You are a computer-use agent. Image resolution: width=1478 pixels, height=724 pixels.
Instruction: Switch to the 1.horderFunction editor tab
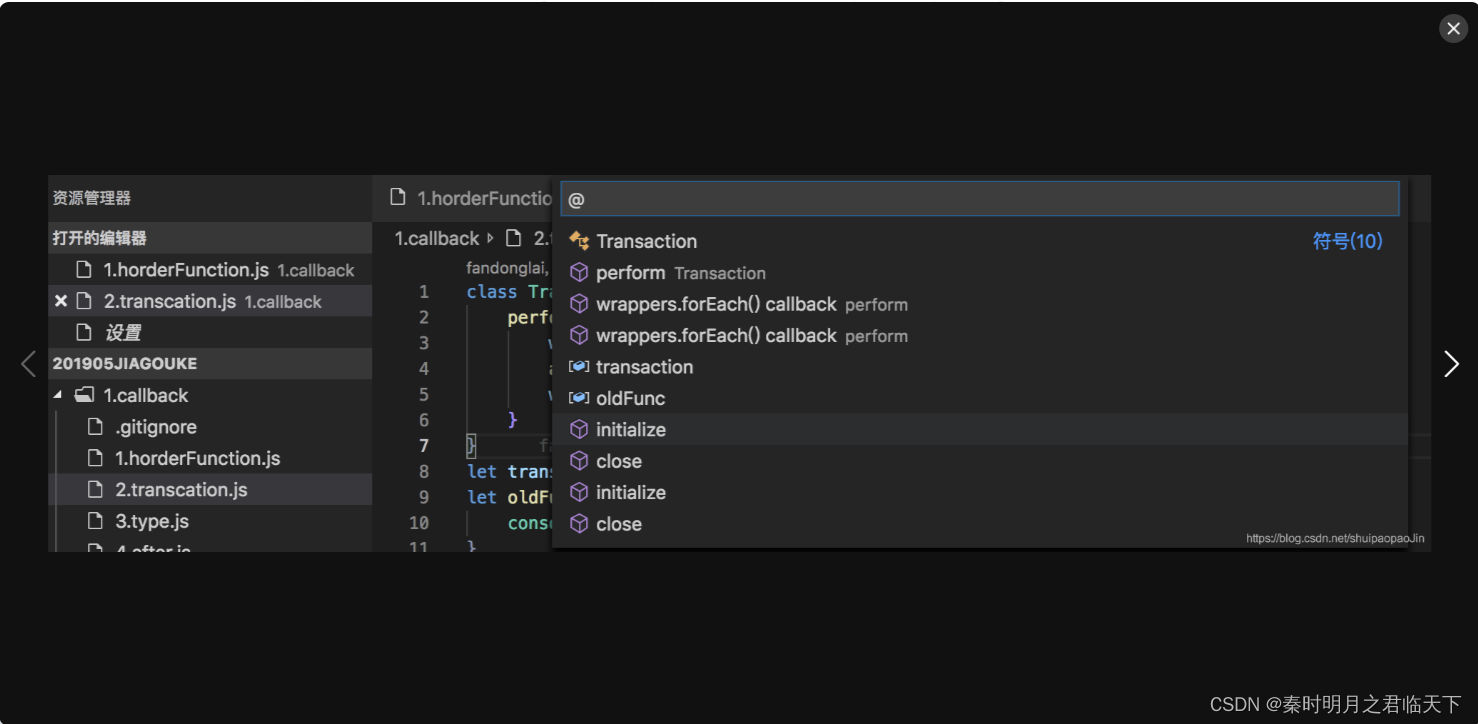468,198
